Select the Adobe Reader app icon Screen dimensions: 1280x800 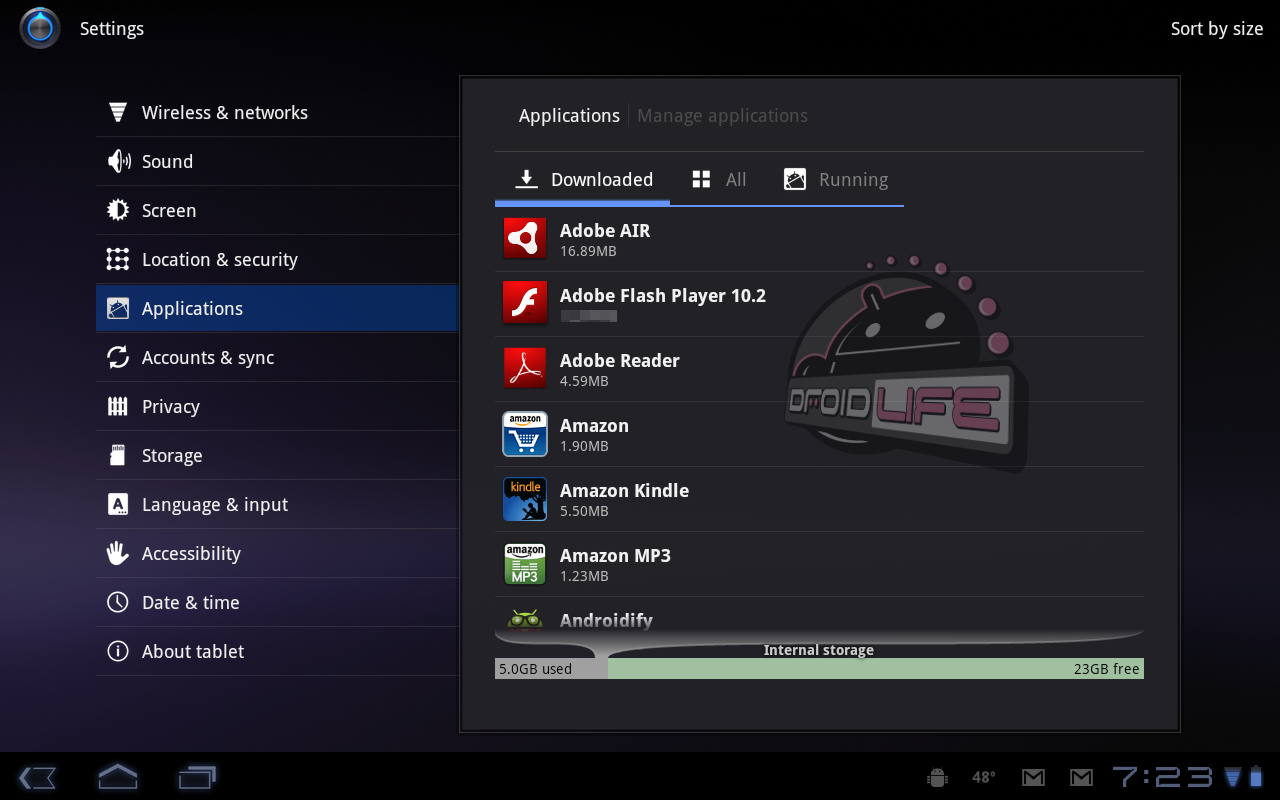(524, 369)
